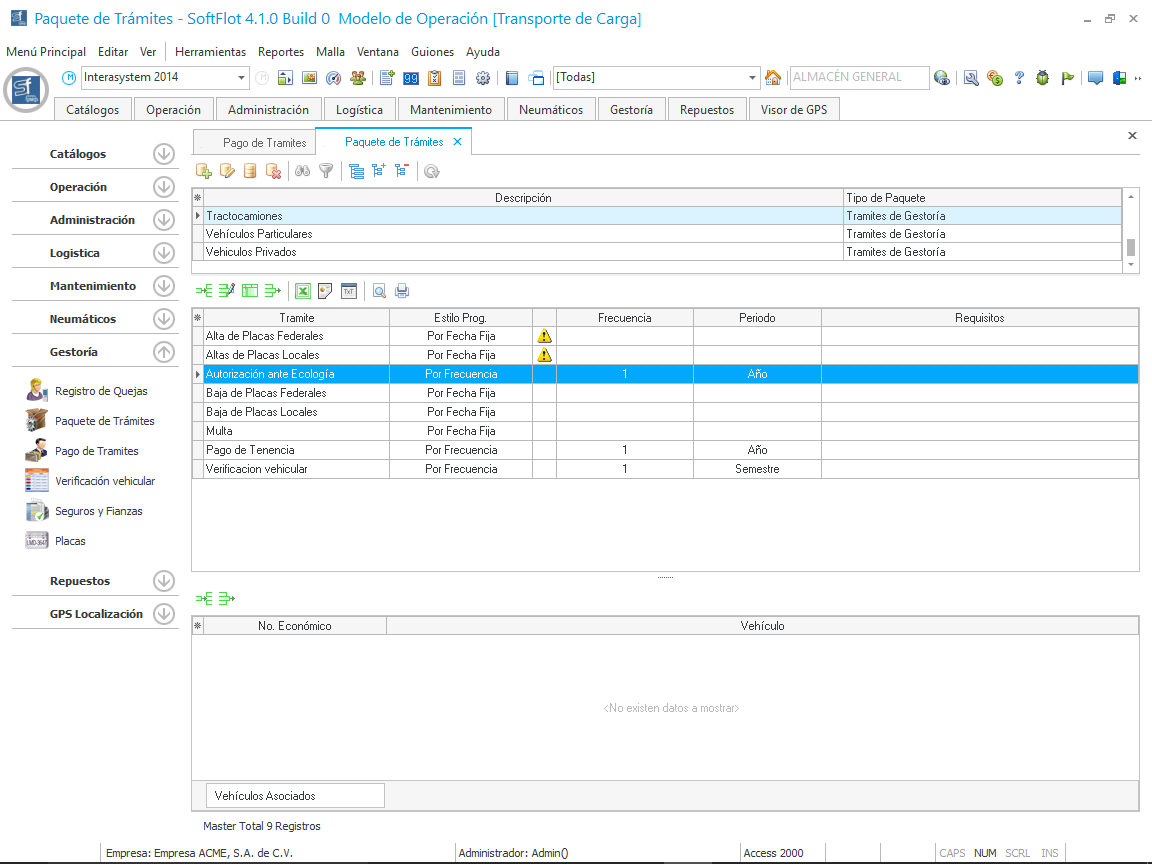Click the funnel filter icon

[x=326, y=171]
